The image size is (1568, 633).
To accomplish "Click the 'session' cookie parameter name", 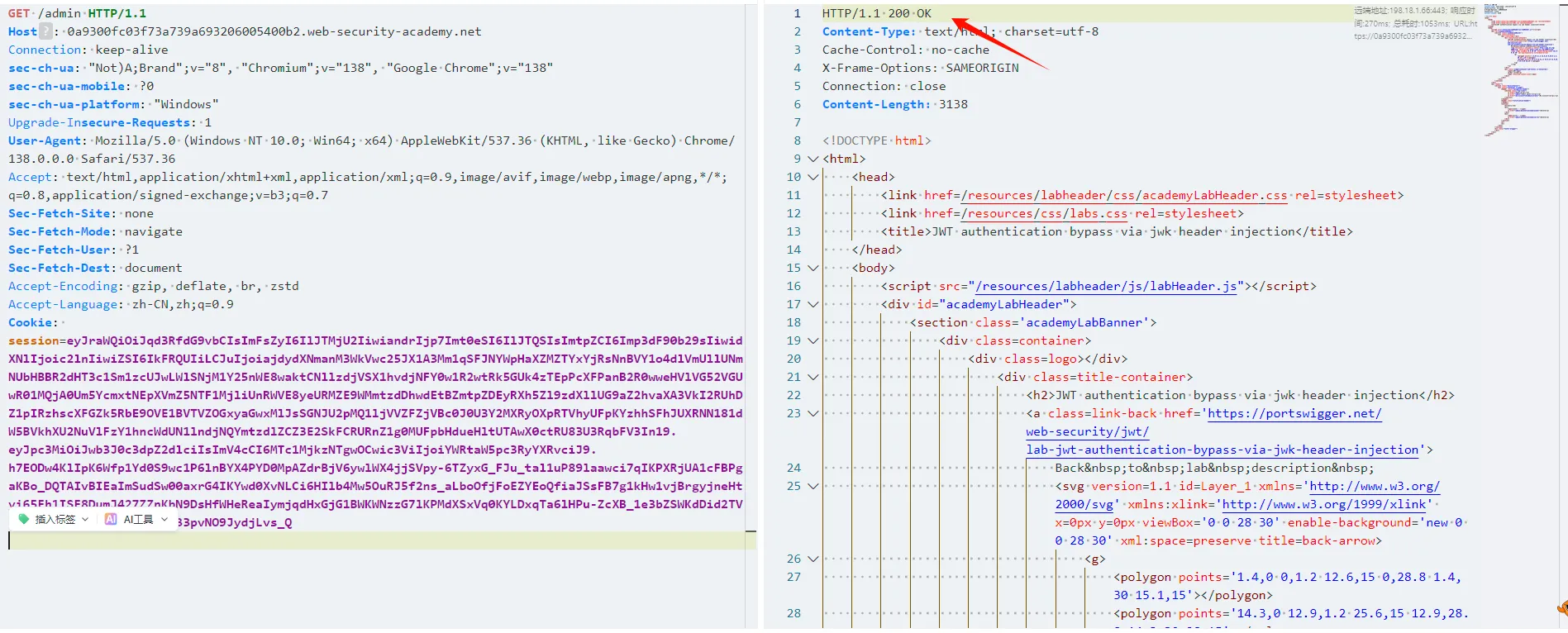I will (x=33, y=340).
